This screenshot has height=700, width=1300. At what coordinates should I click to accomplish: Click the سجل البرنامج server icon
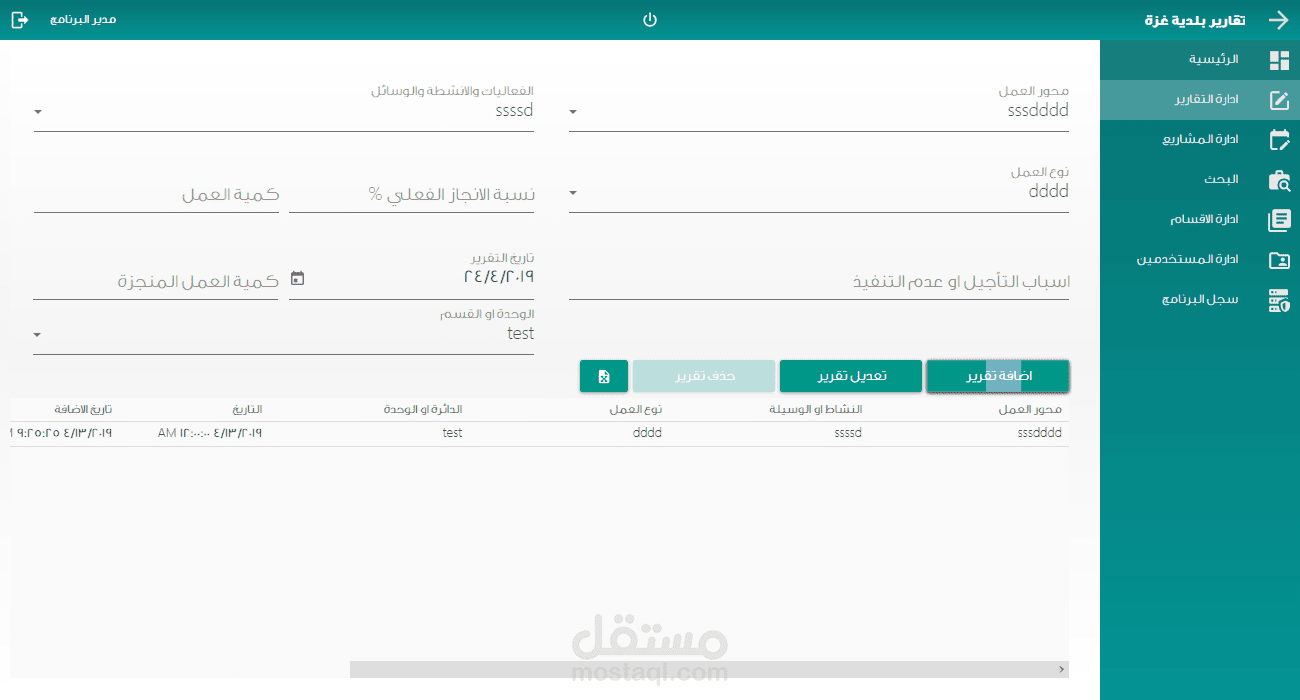pyautogui.click(x=1279, y=300)
